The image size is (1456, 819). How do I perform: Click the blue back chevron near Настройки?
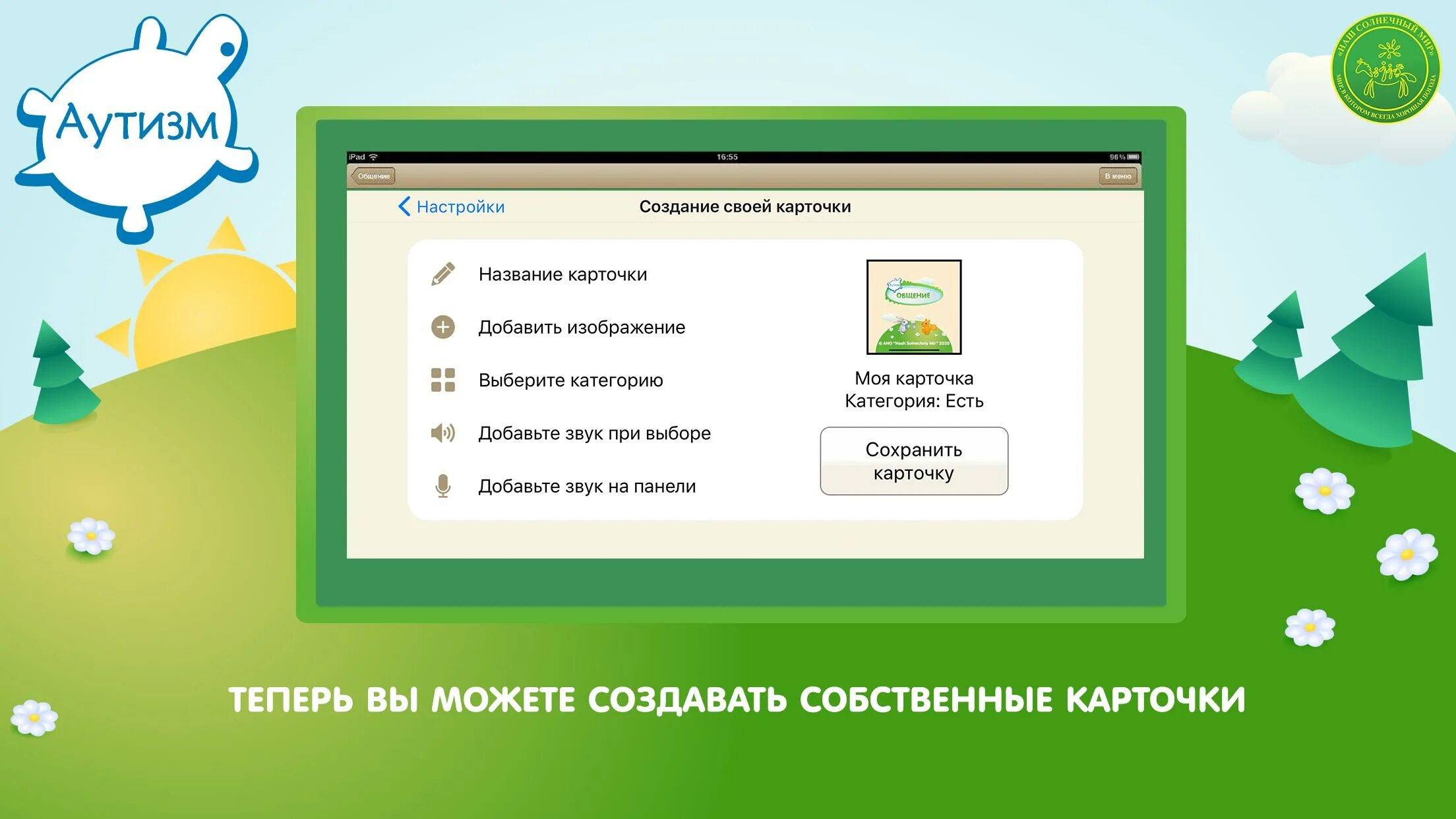click(404, 206)
